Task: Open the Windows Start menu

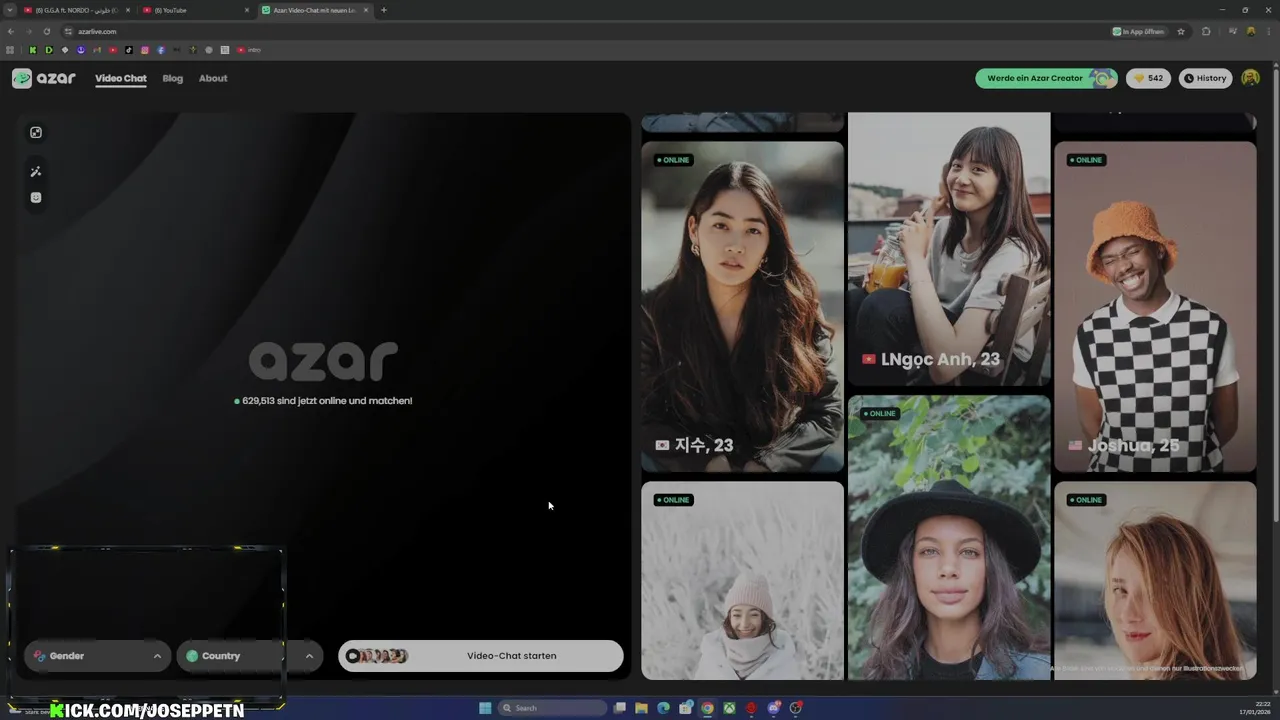Action: (x=485, y=708)
